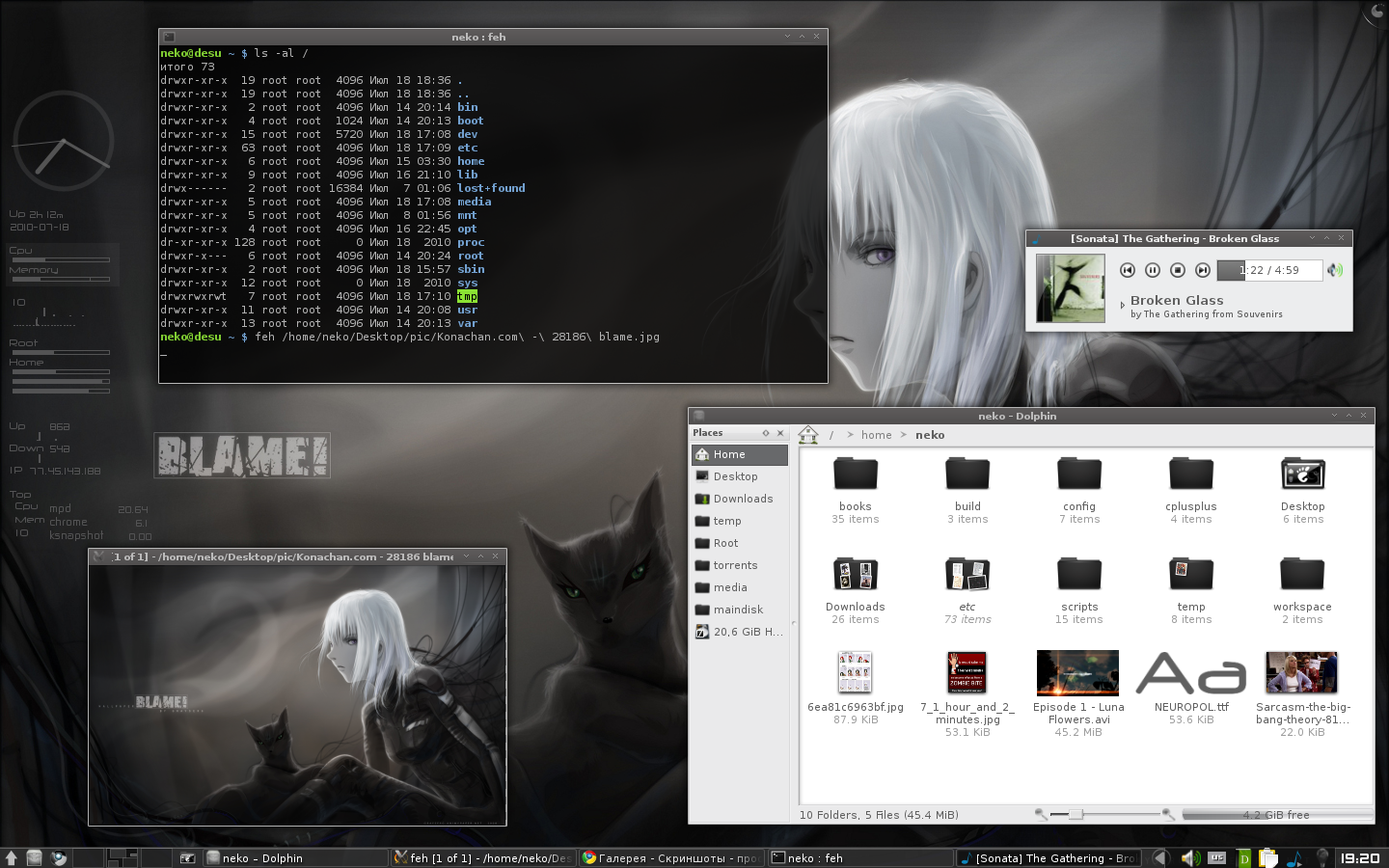The height and width of the screenshot is (868, 1389).
Task: Click 'neko' in Dolphin breadcrumb path
Action: [x=930, y=435]
